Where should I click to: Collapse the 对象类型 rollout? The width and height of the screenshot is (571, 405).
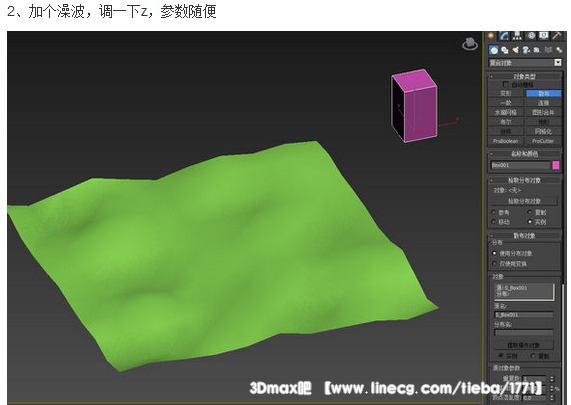pos(525,76)
